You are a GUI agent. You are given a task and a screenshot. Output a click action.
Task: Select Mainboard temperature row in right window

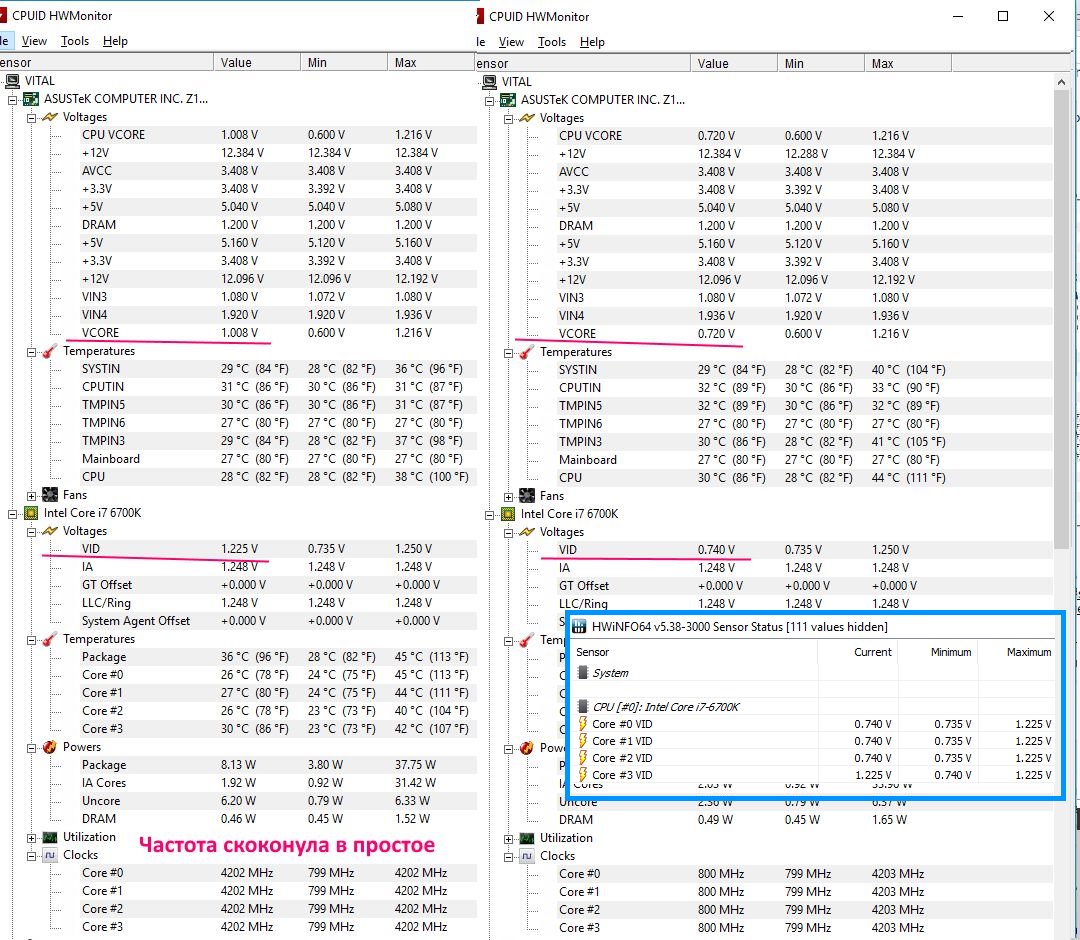pyautogui.click(x=804, y=460)
